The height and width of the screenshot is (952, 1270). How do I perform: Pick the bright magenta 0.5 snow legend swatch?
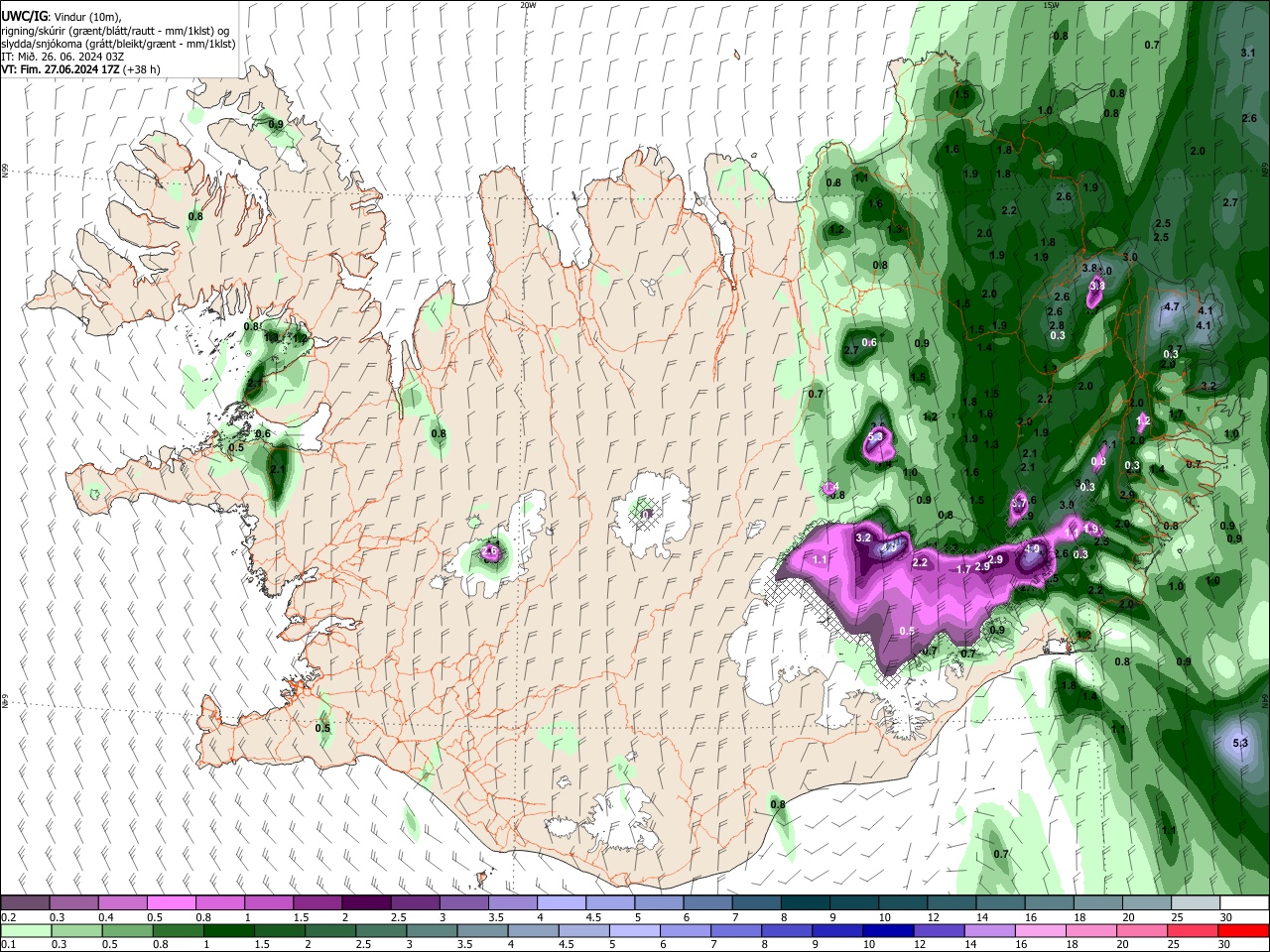[x=171, y=902]
